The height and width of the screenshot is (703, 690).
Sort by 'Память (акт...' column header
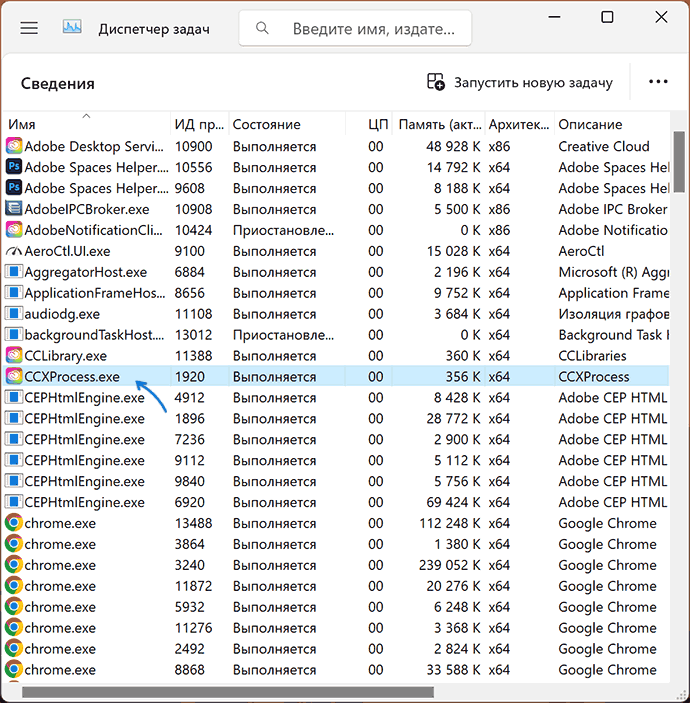439,124
